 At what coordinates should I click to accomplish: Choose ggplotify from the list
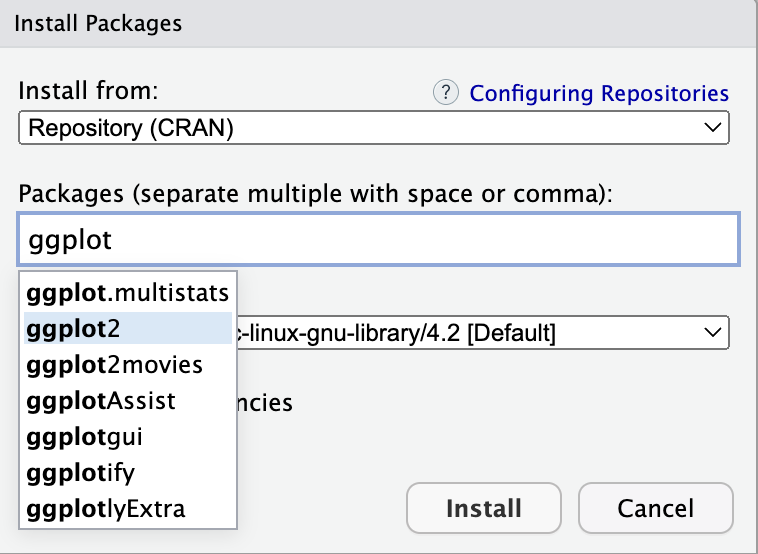point(128,473)
